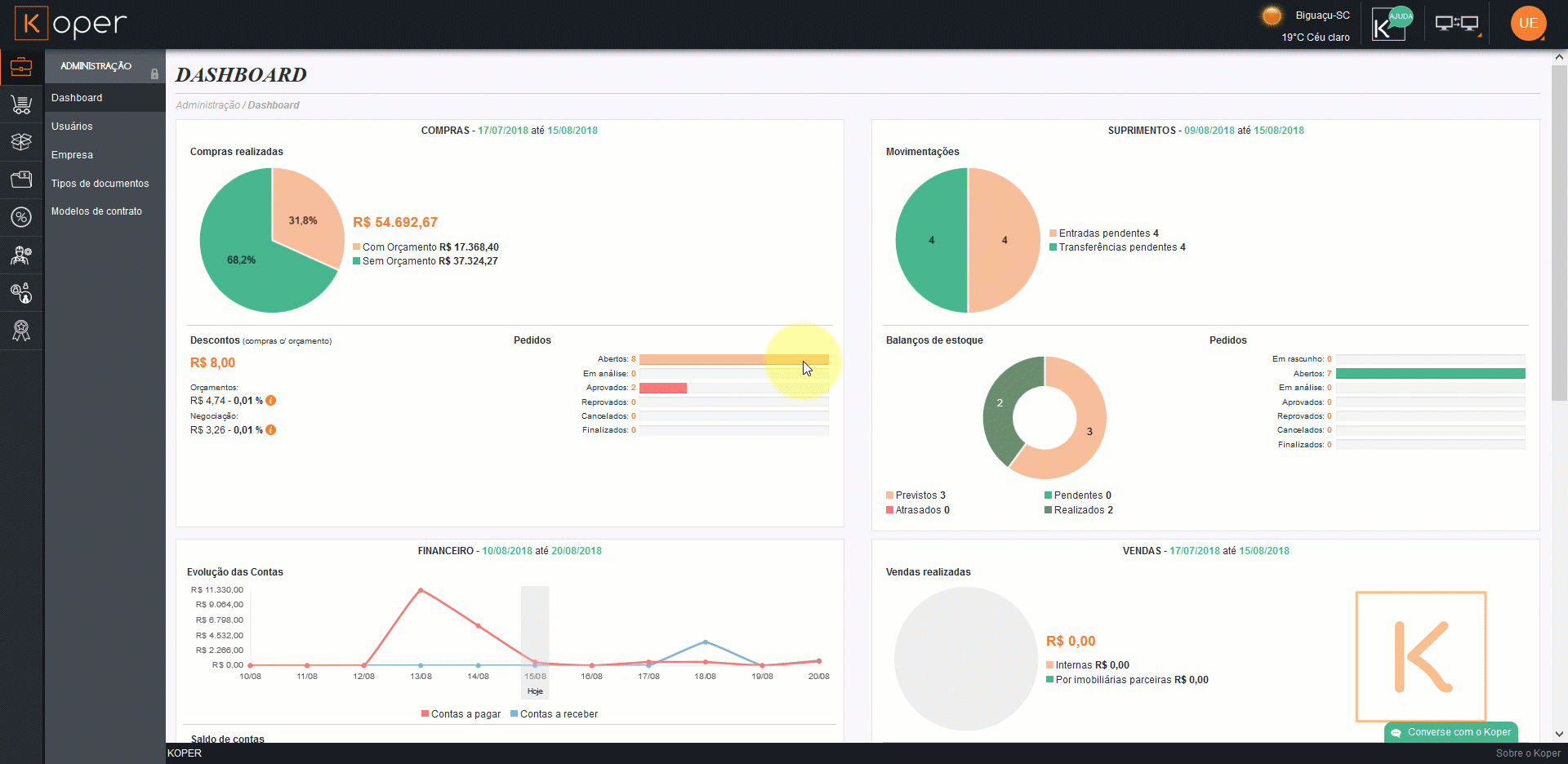Screen dimensions: 1568x764
Task: Open the shopping cart Compras module
Action: [x=21, y=104]
